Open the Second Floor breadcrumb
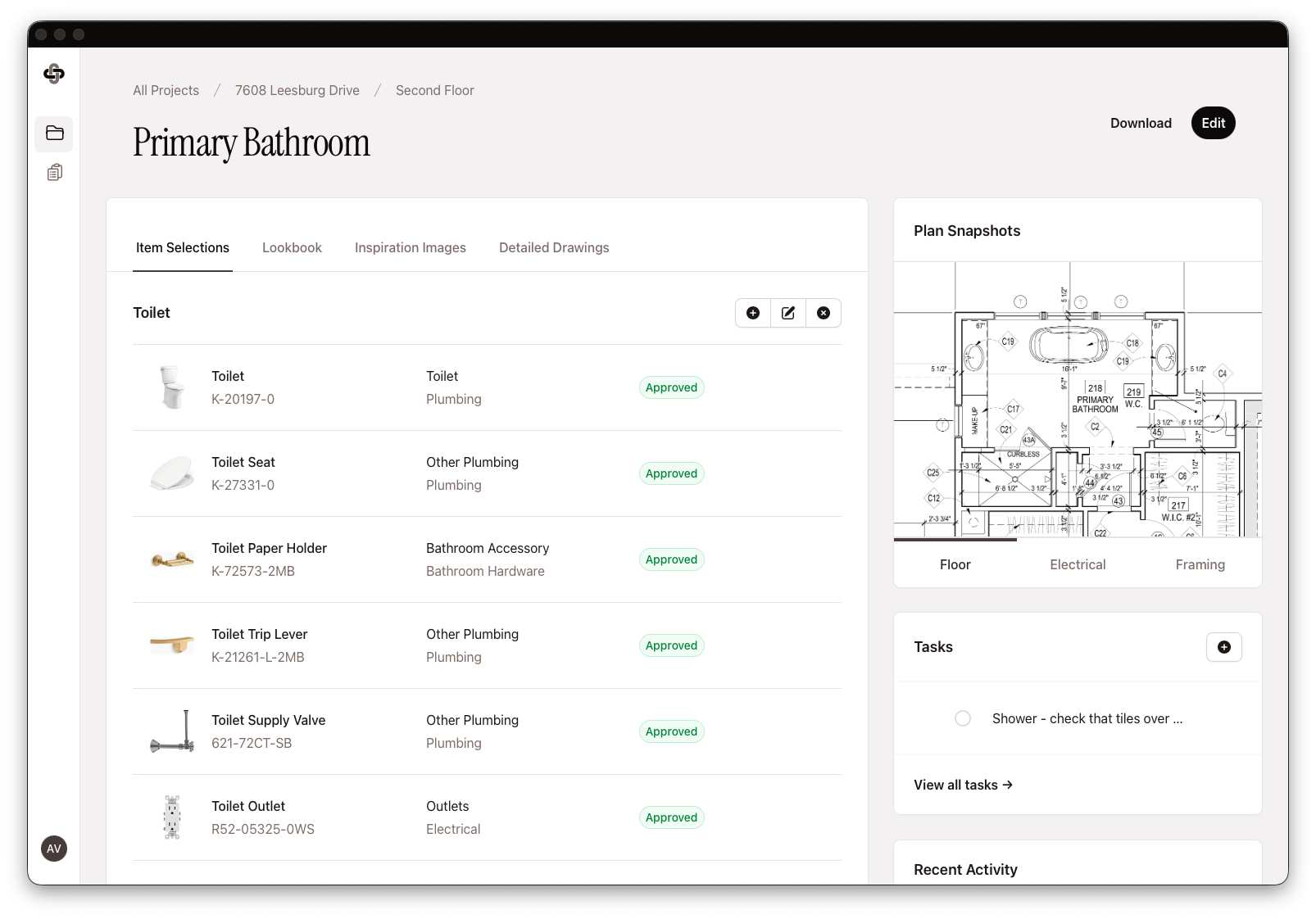Screen dimensions: 1316x919 (435, 90)
